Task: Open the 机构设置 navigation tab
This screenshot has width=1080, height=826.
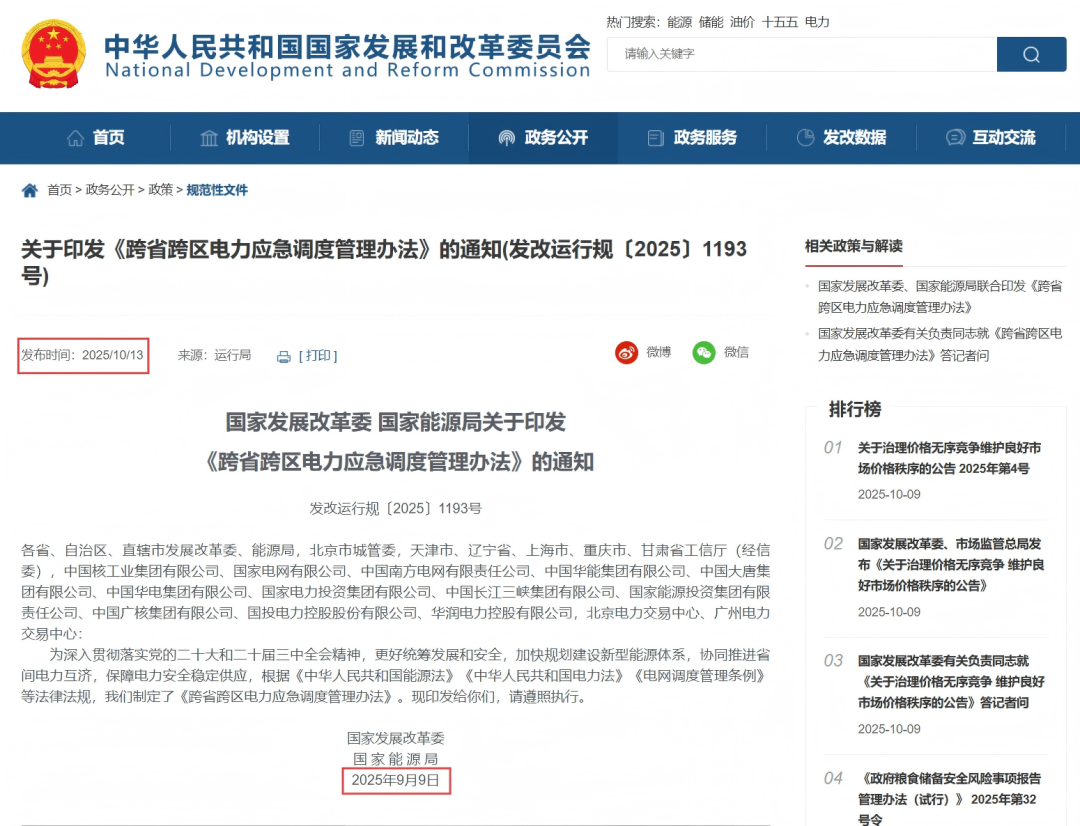Action: [x=245, y=138]
